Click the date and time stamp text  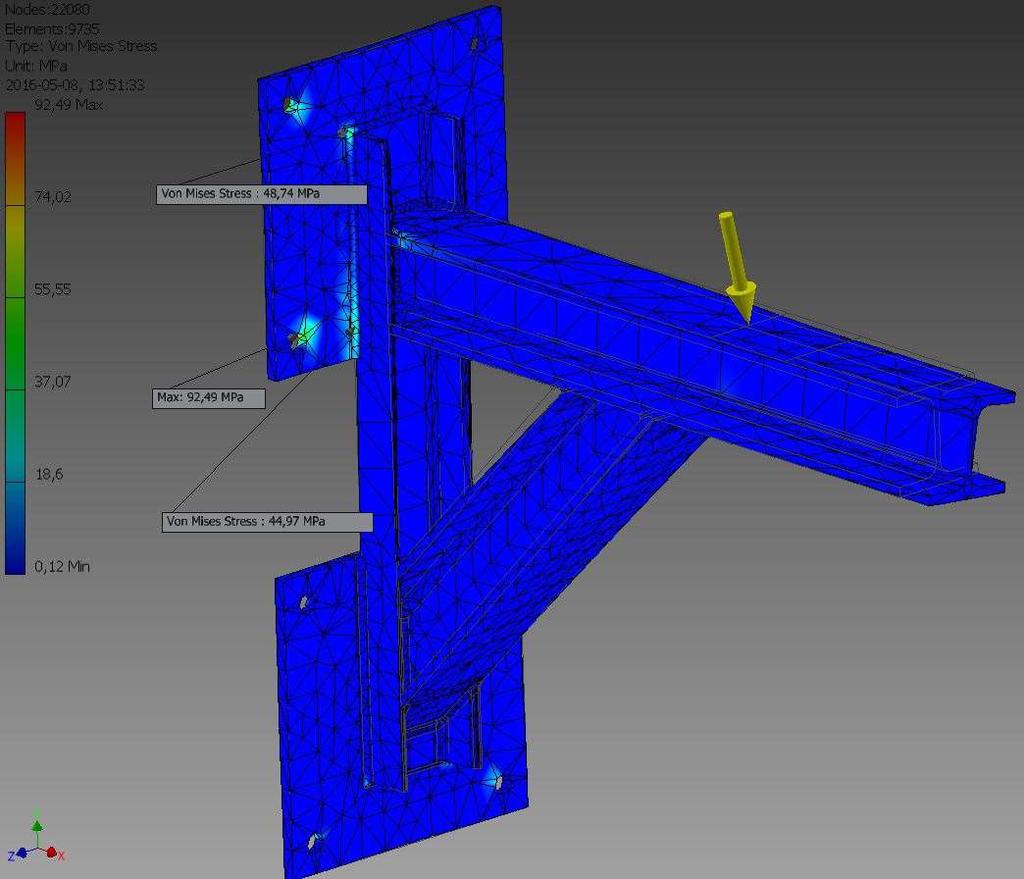(x=74, y=85)
